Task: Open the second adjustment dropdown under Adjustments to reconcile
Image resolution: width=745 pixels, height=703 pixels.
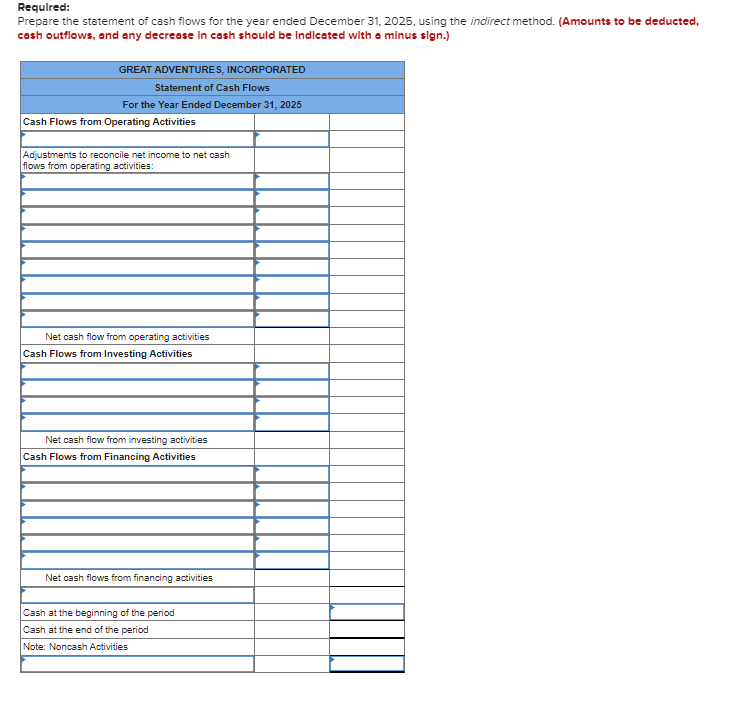Action: 137,198
